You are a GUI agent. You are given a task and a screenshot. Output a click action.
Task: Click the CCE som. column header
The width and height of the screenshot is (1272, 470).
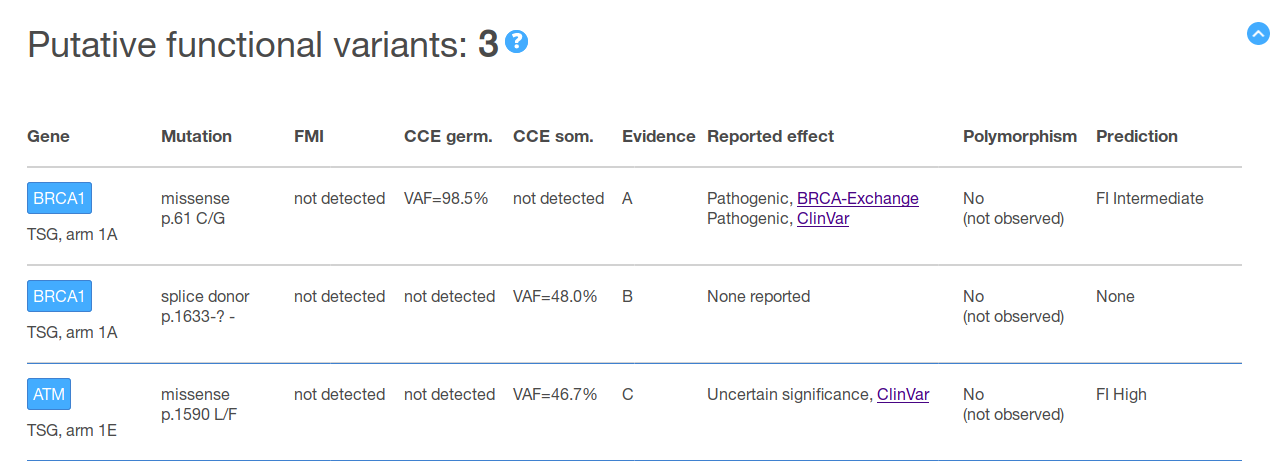click(x=553, y=137)
